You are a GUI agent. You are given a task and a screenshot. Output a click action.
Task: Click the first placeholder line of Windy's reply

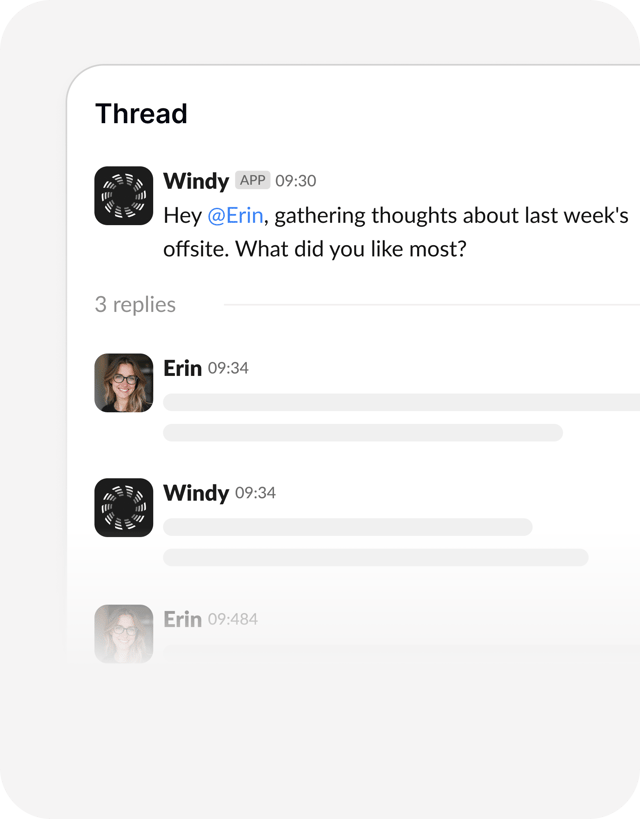(x=347, y=527)
